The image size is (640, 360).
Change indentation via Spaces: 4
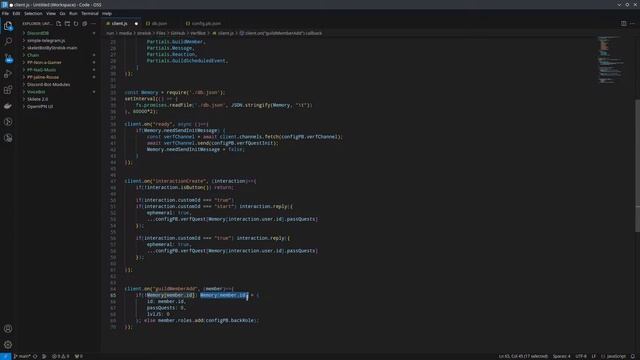pyautogui.click(x=562, y=356)
